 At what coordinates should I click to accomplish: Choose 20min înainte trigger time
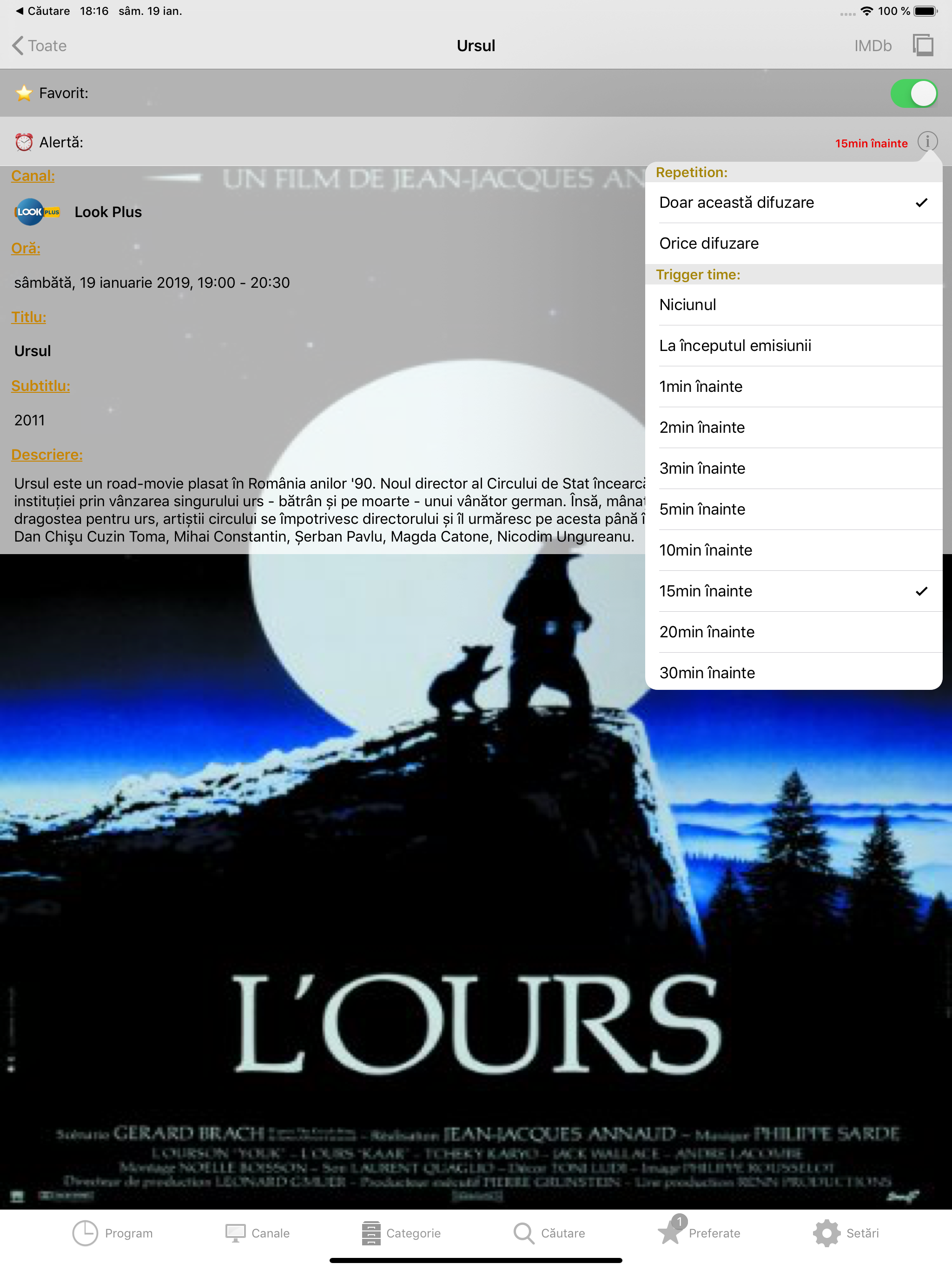pos(793,632)
